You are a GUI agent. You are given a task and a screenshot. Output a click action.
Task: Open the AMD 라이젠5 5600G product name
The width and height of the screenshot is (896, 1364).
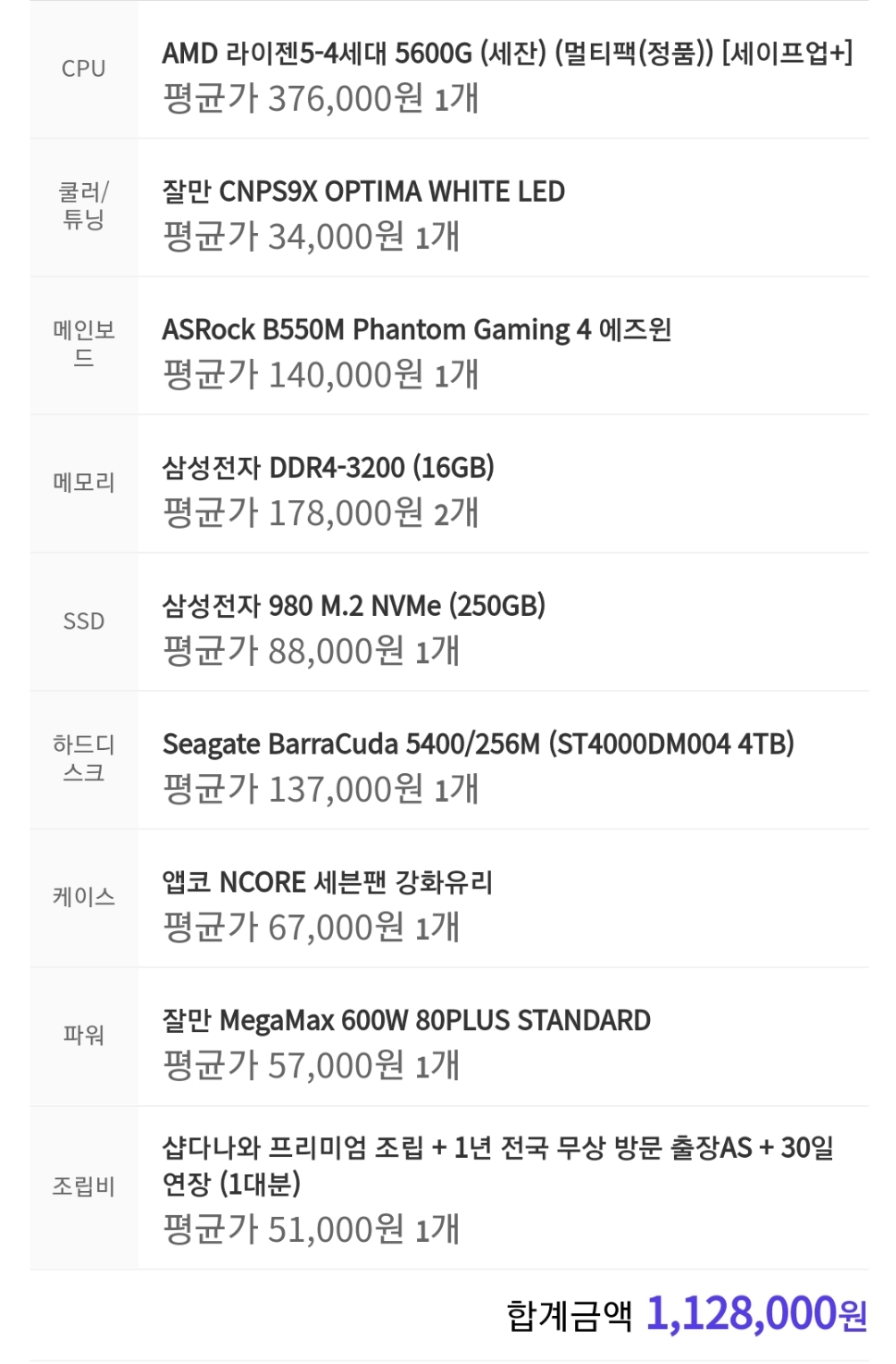[507, 53]
